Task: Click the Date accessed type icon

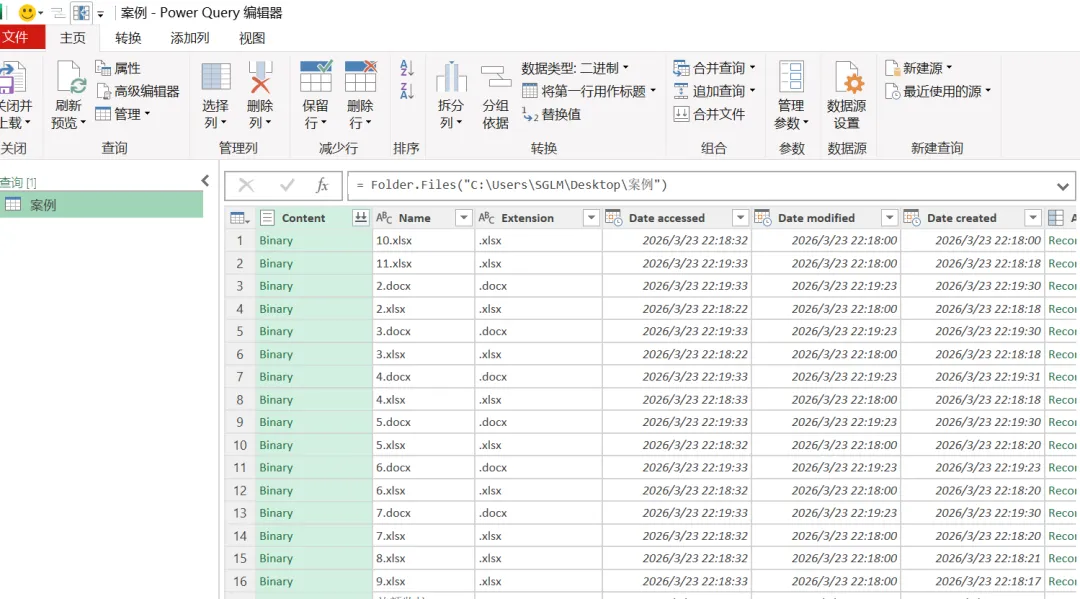Action: click(x=614, y=218)
